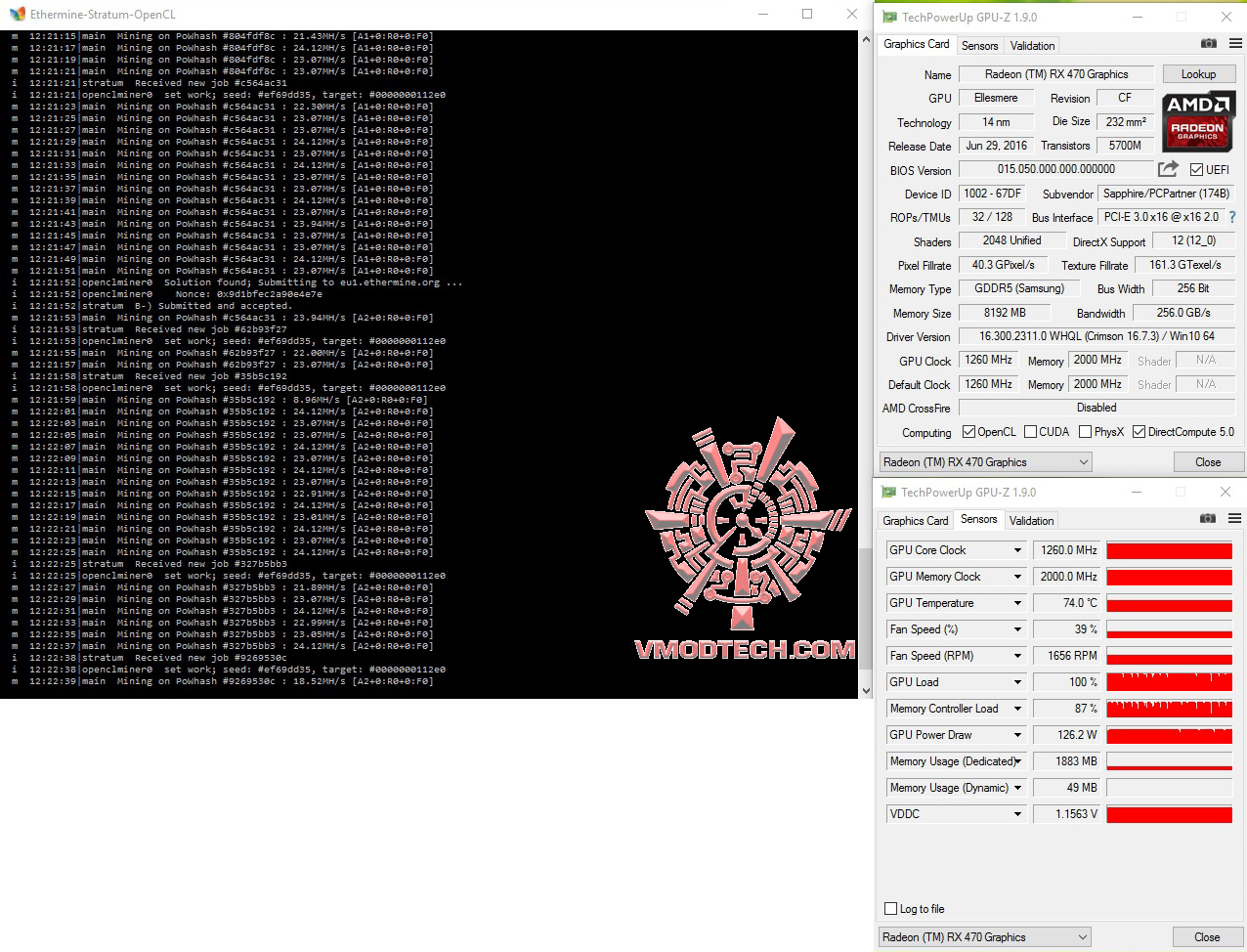Image resolution: width=1247 pixels, height=952 pixels.
Task: Click the GPU Core Clock red graph
Action: point(1169,550)
